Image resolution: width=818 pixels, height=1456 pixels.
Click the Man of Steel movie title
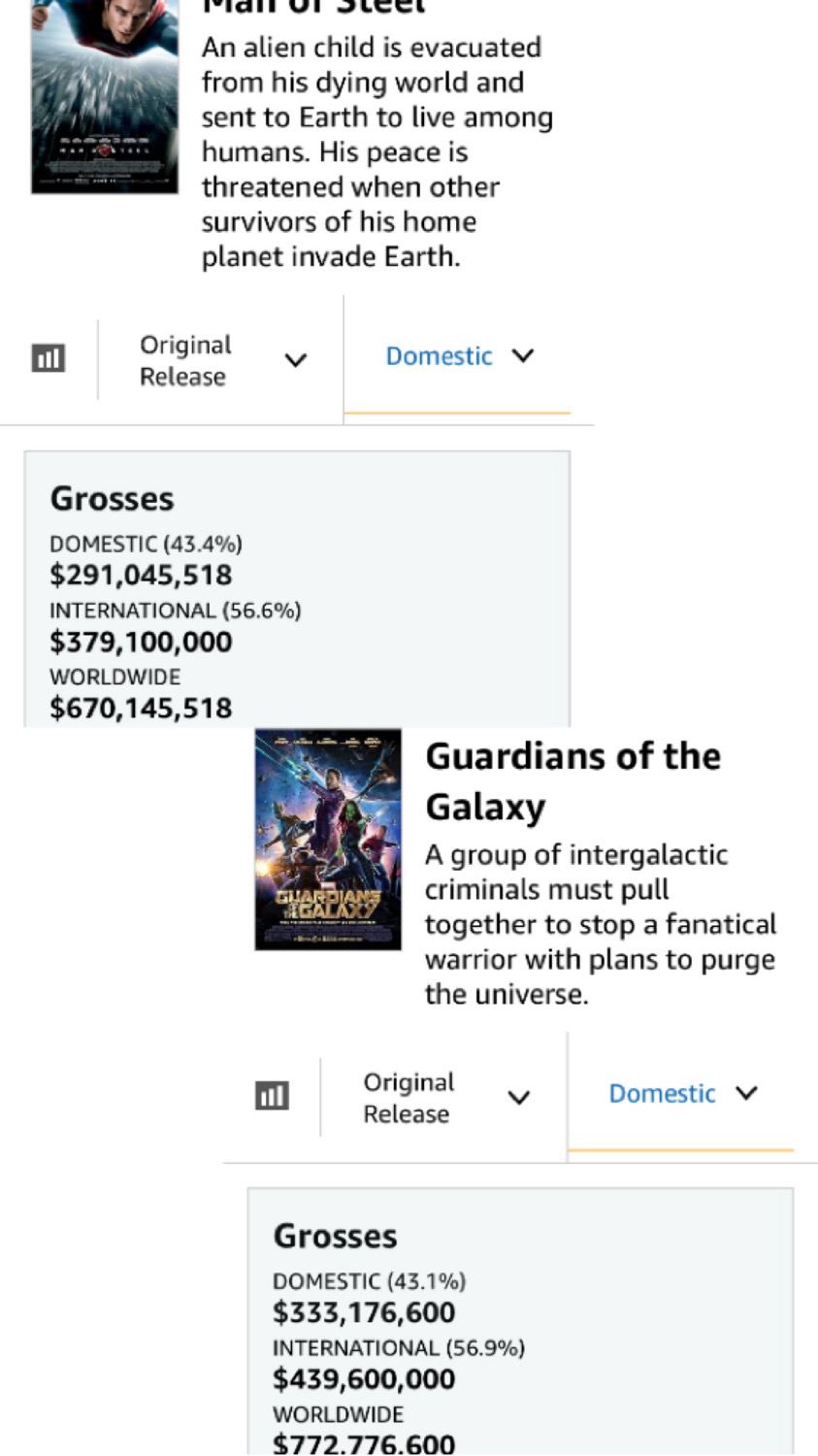click(x=312, y=8)
